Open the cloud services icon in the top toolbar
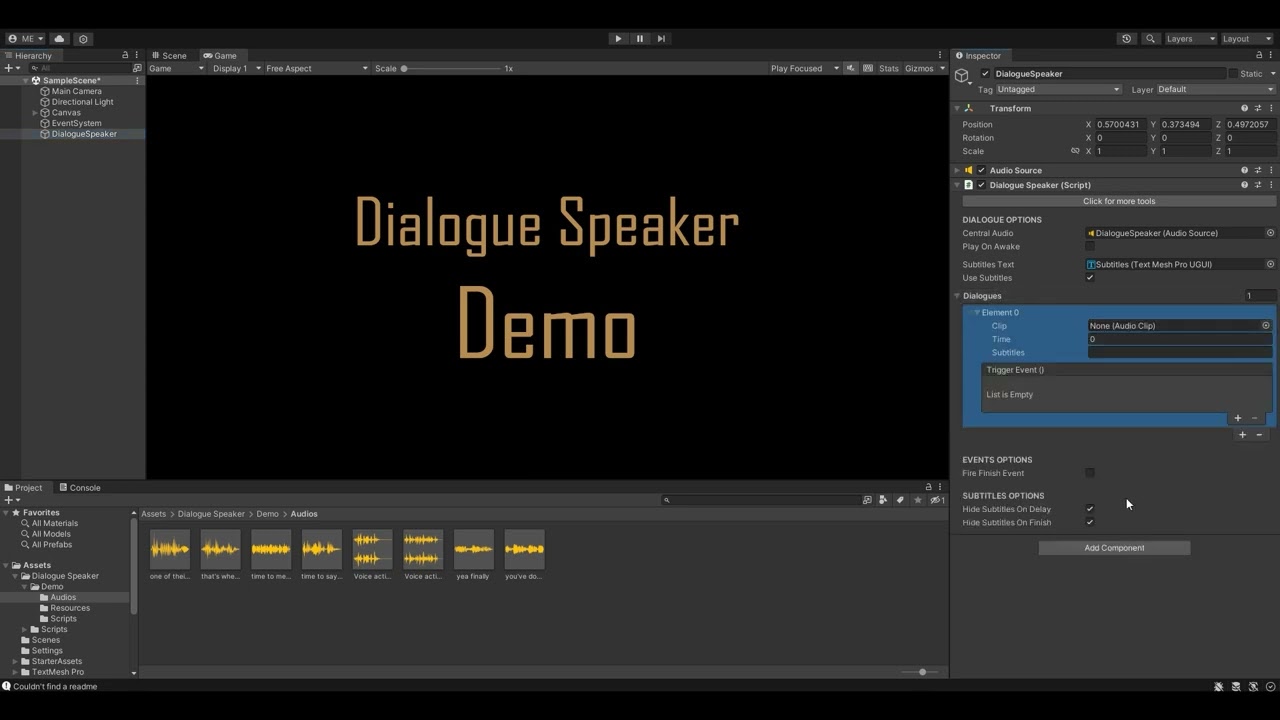The height and width of the screenshot is (720, 1280). coord(59,39)
